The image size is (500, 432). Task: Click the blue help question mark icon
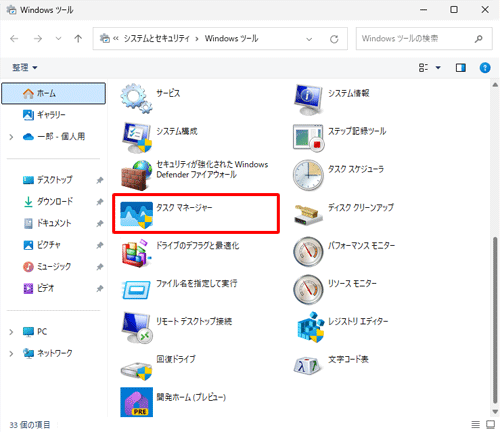(x=485, y=68)
